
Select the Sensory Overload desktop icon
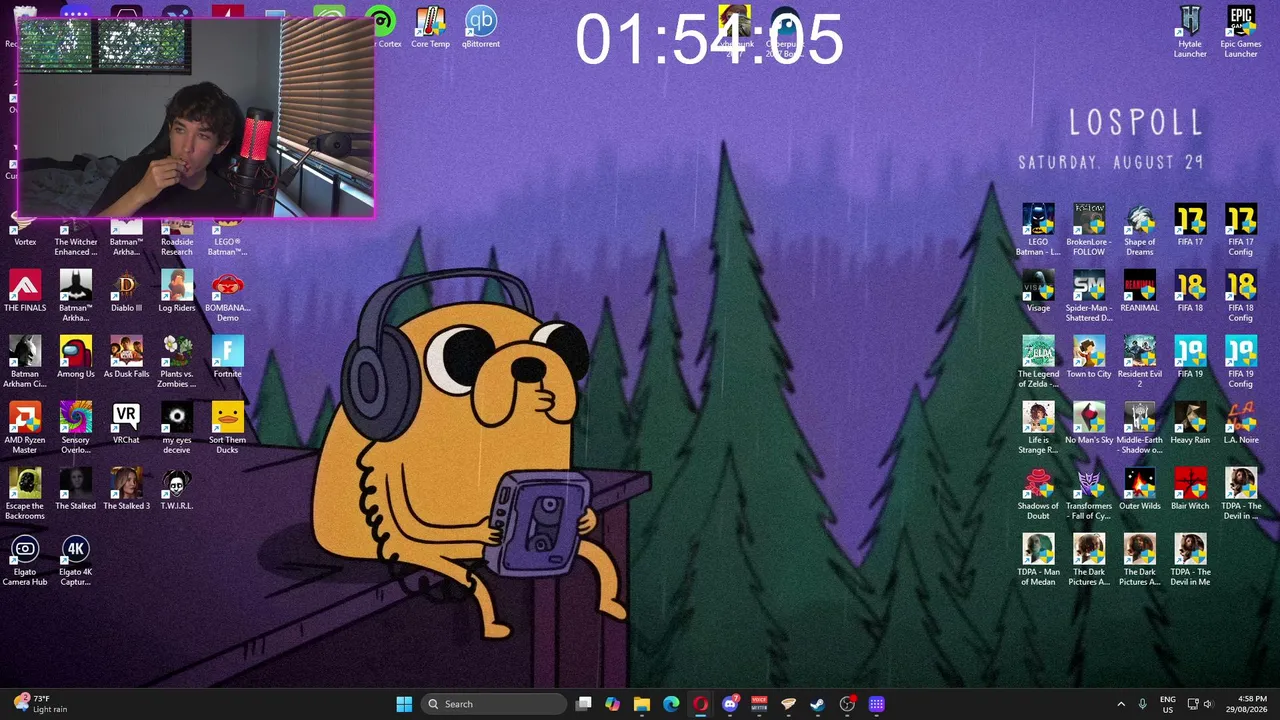tap(75, 428)
